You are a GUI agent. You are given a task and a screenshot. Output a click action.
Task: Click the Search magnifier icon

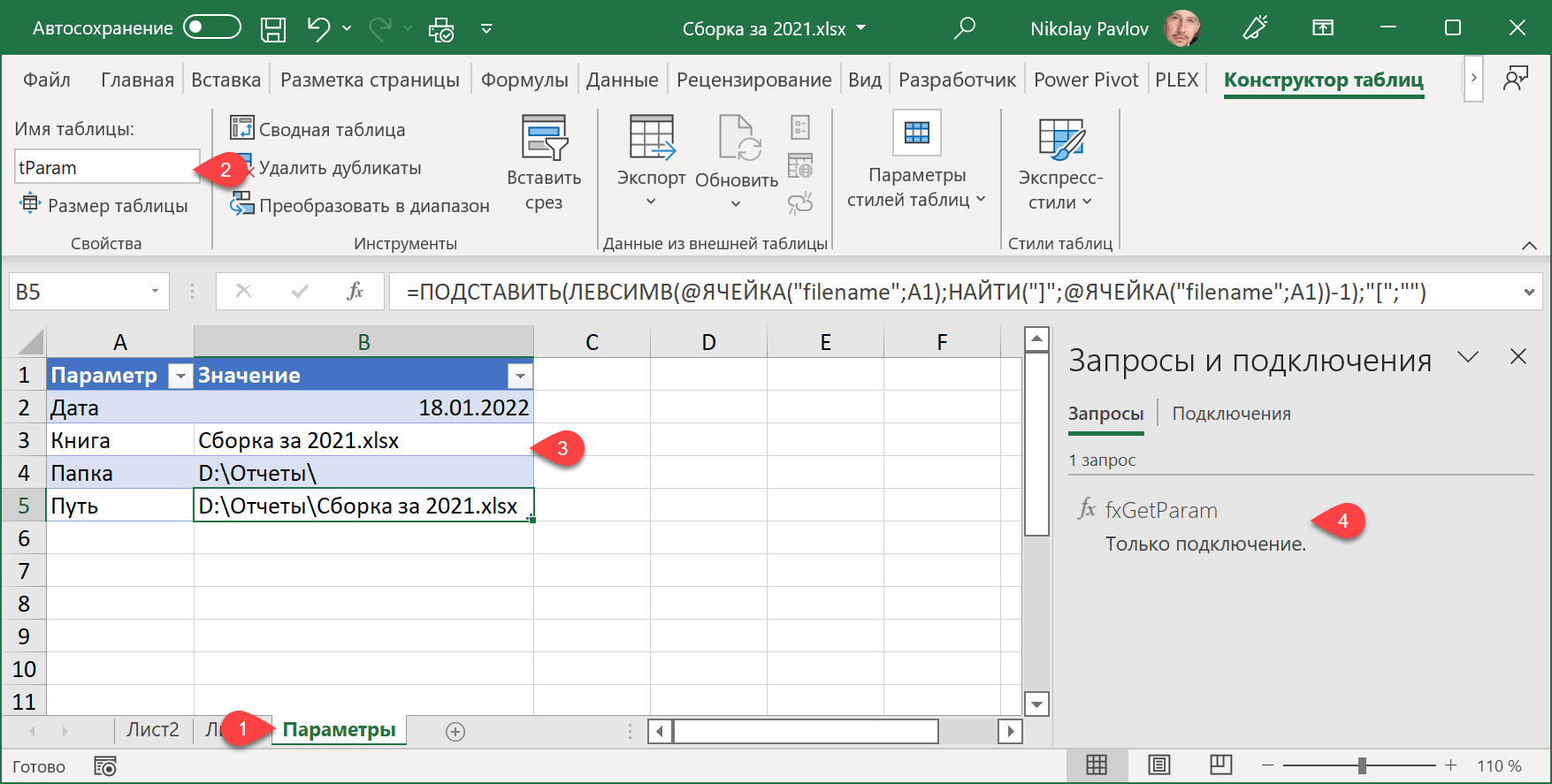(x=965, y=28)
